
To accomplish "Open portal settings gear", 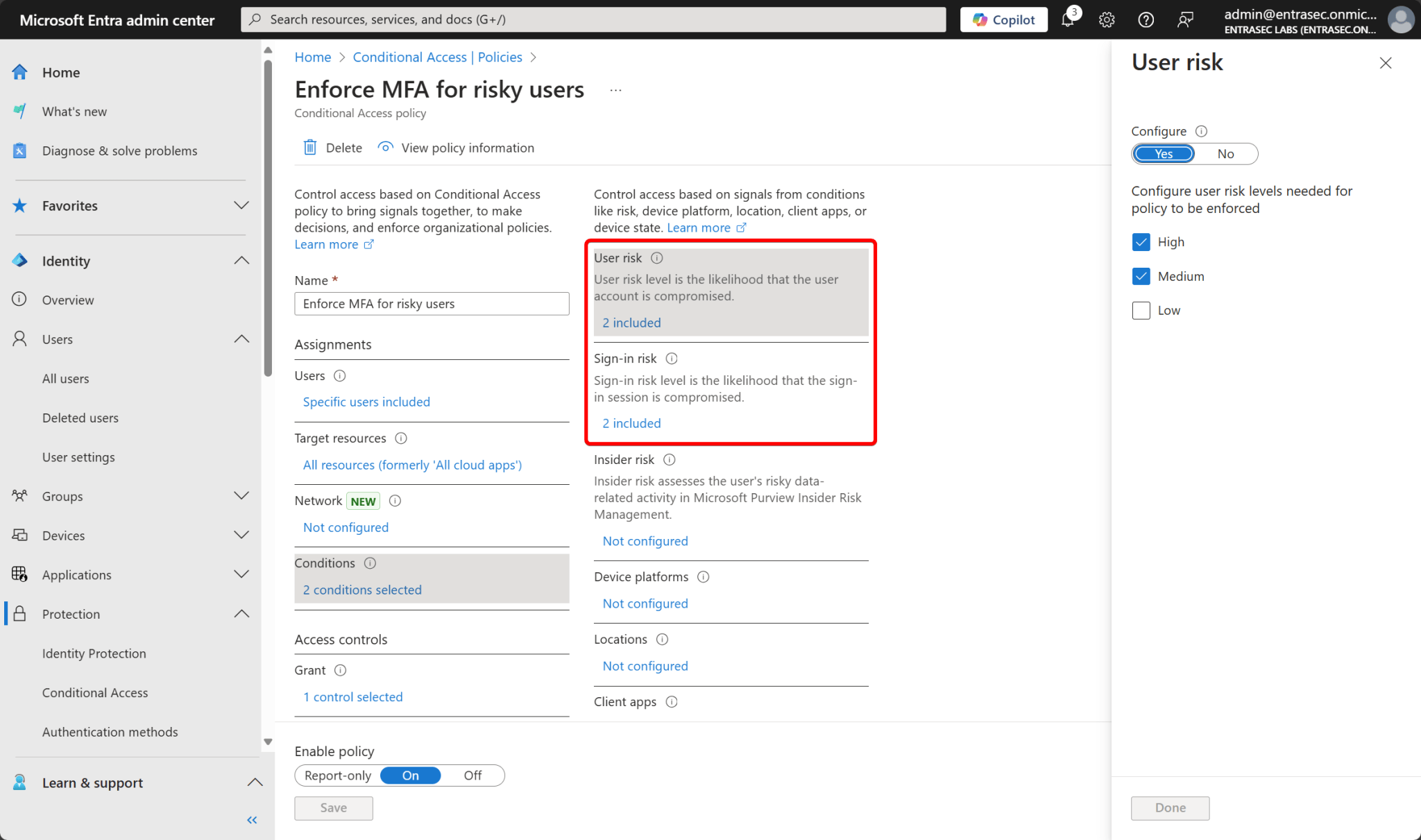I will click(1107, 19).
